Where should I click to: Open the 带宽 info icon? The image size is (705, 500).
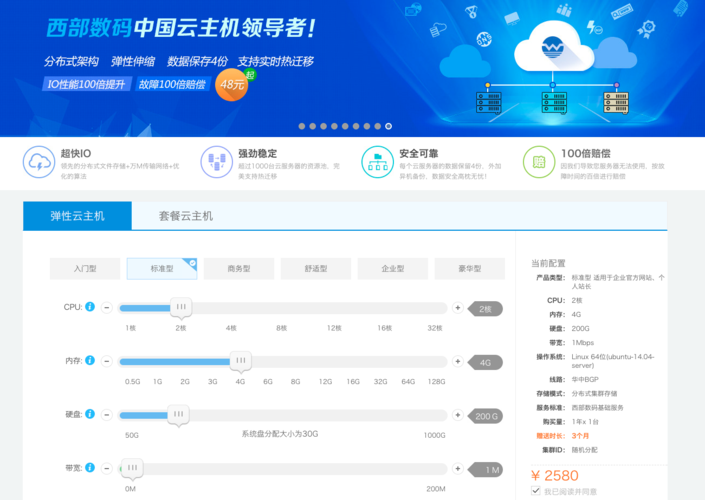(90, 468)
